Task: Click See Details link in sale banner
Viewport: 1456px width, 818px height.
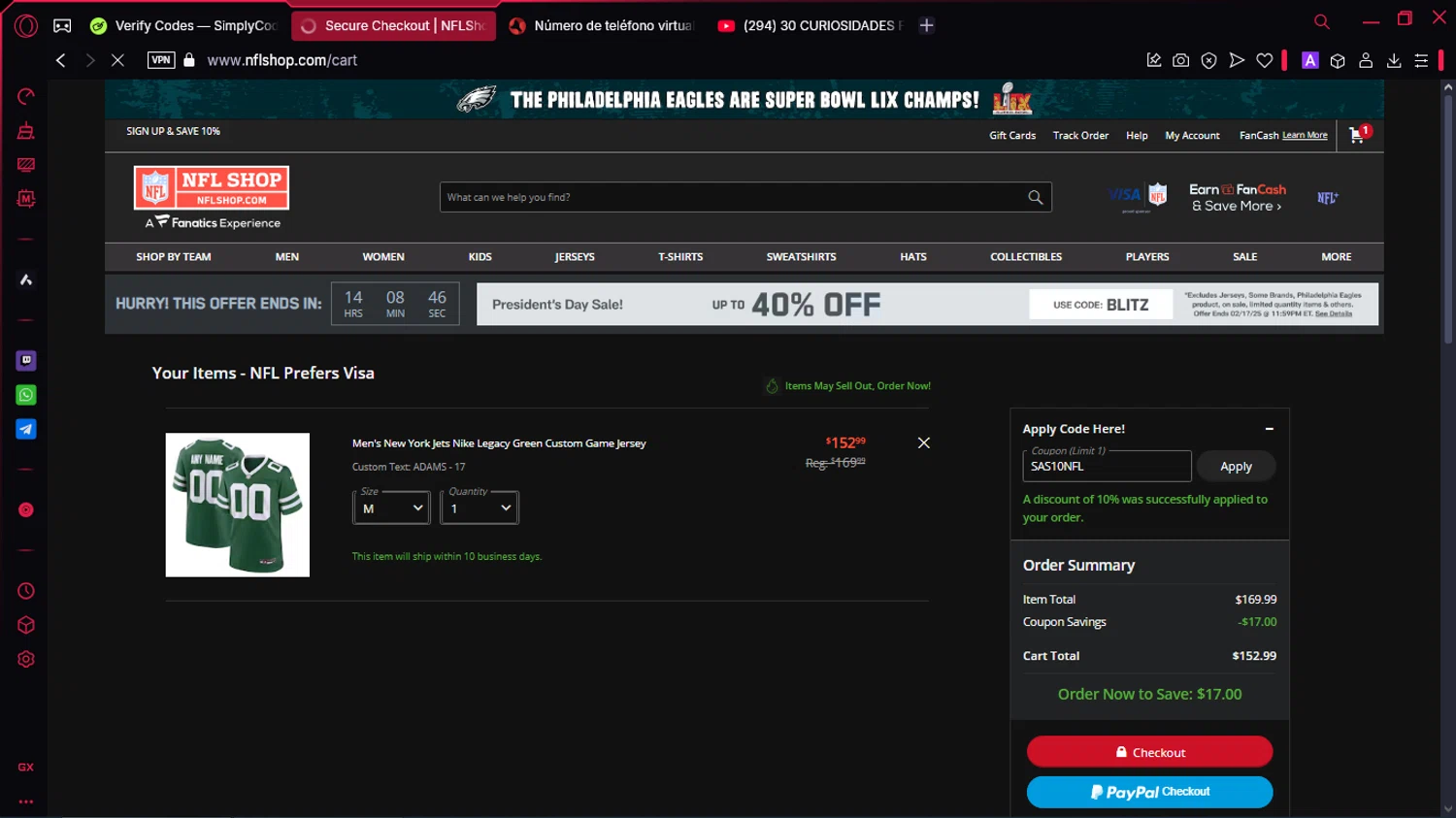Action: (x=1333, y=314)
